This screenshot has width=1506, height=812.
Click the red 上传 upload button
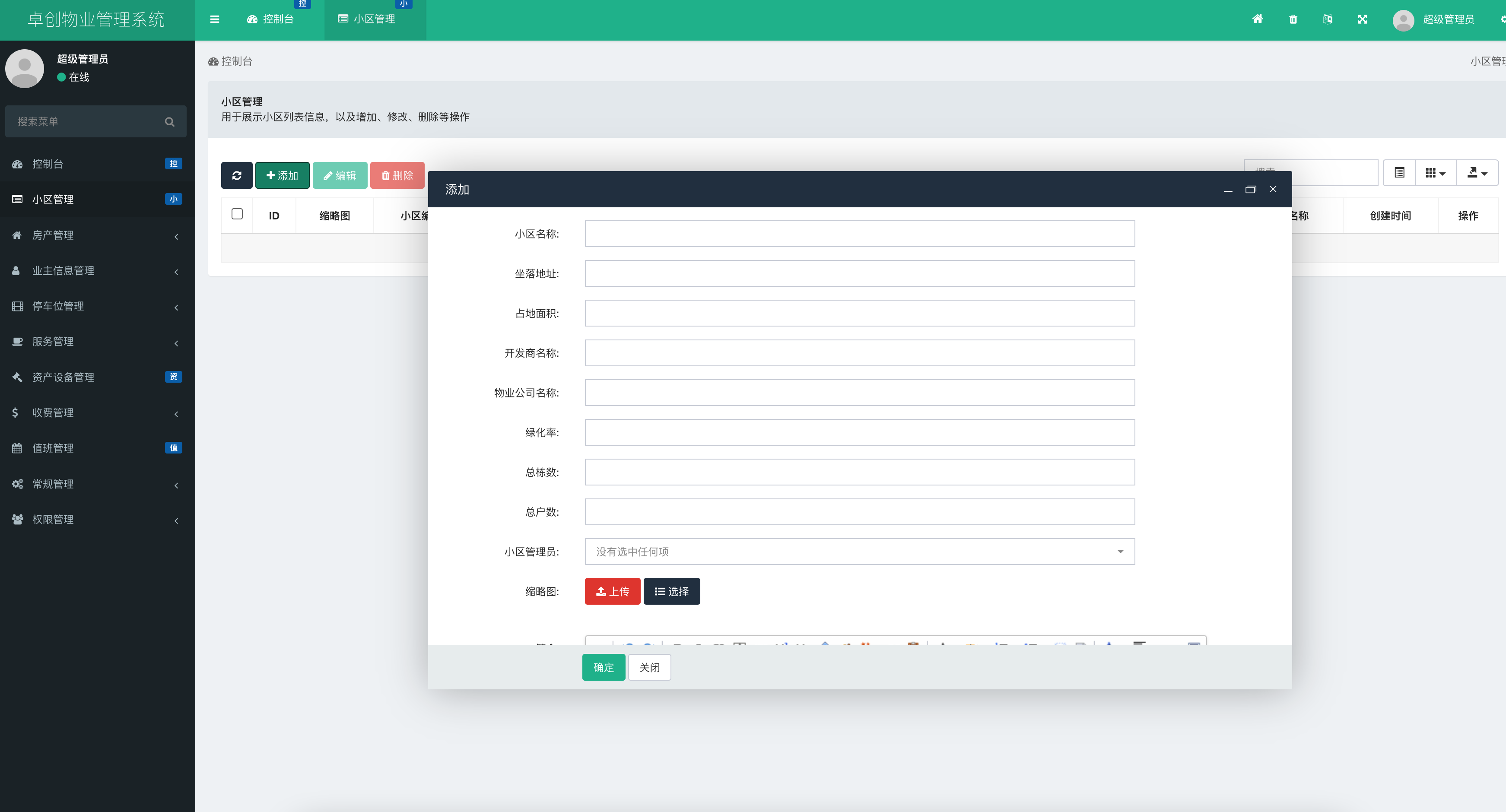tap(612, 591)
